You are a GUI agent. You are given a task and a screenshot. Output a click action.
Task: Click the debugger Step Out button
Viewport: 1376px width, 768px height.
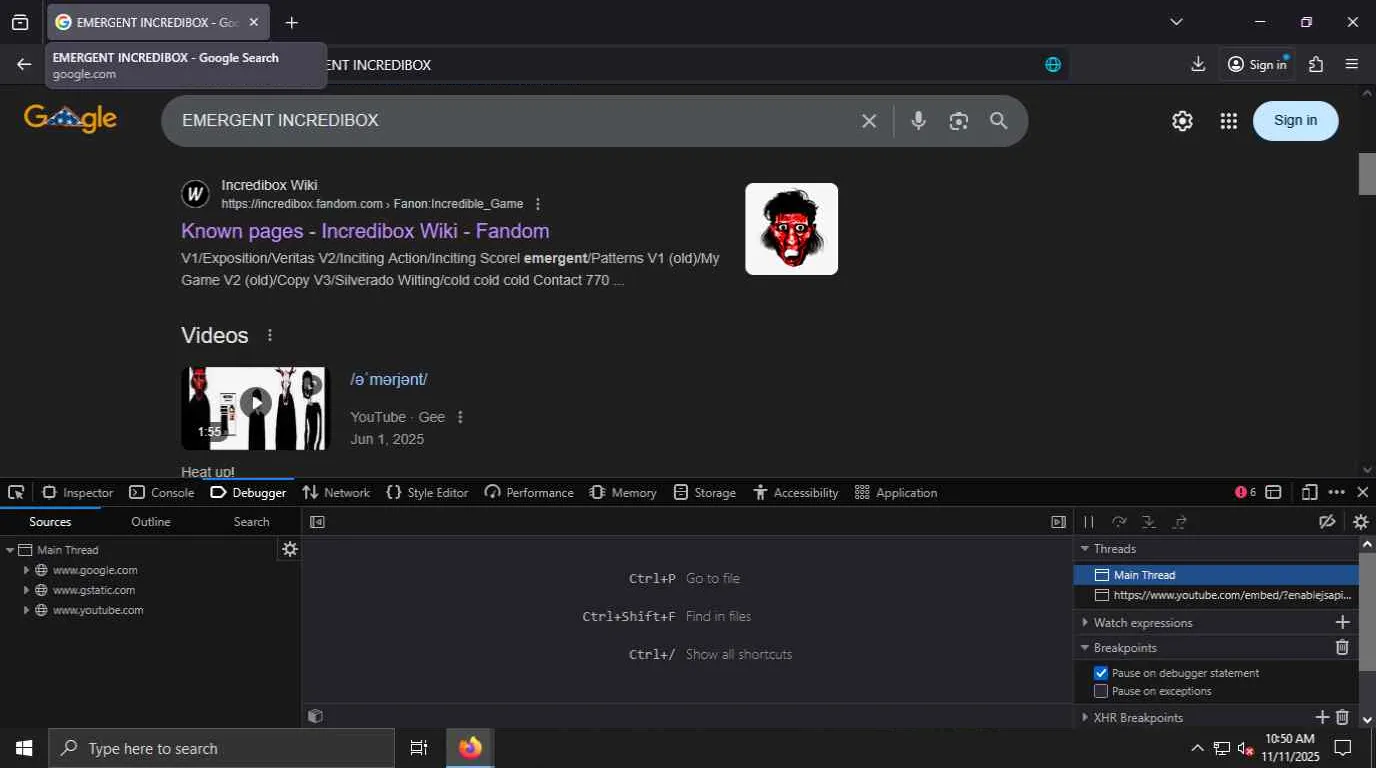pos(1180,522)
